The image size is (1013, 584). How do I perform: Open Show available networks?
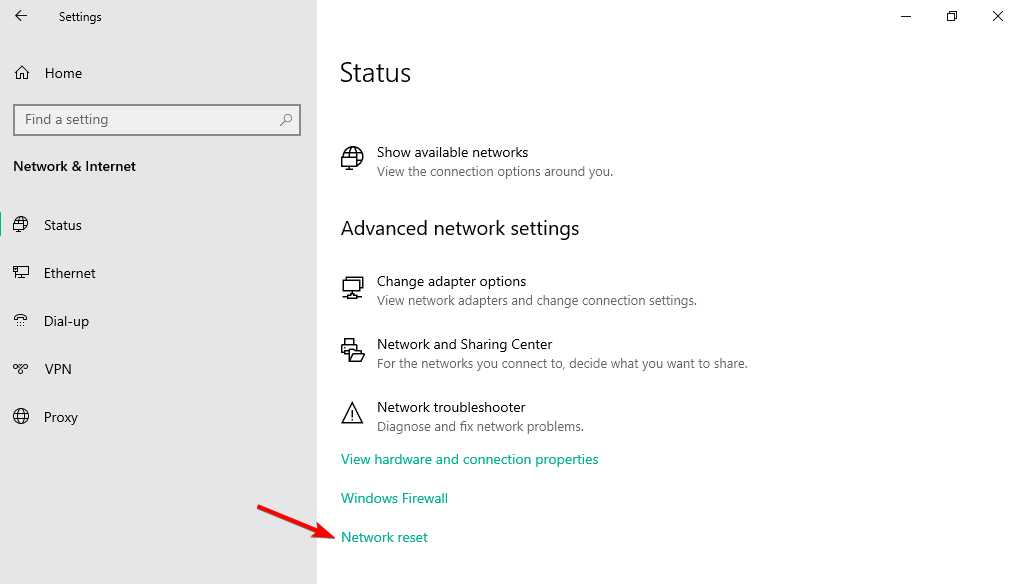pos(452,152)
